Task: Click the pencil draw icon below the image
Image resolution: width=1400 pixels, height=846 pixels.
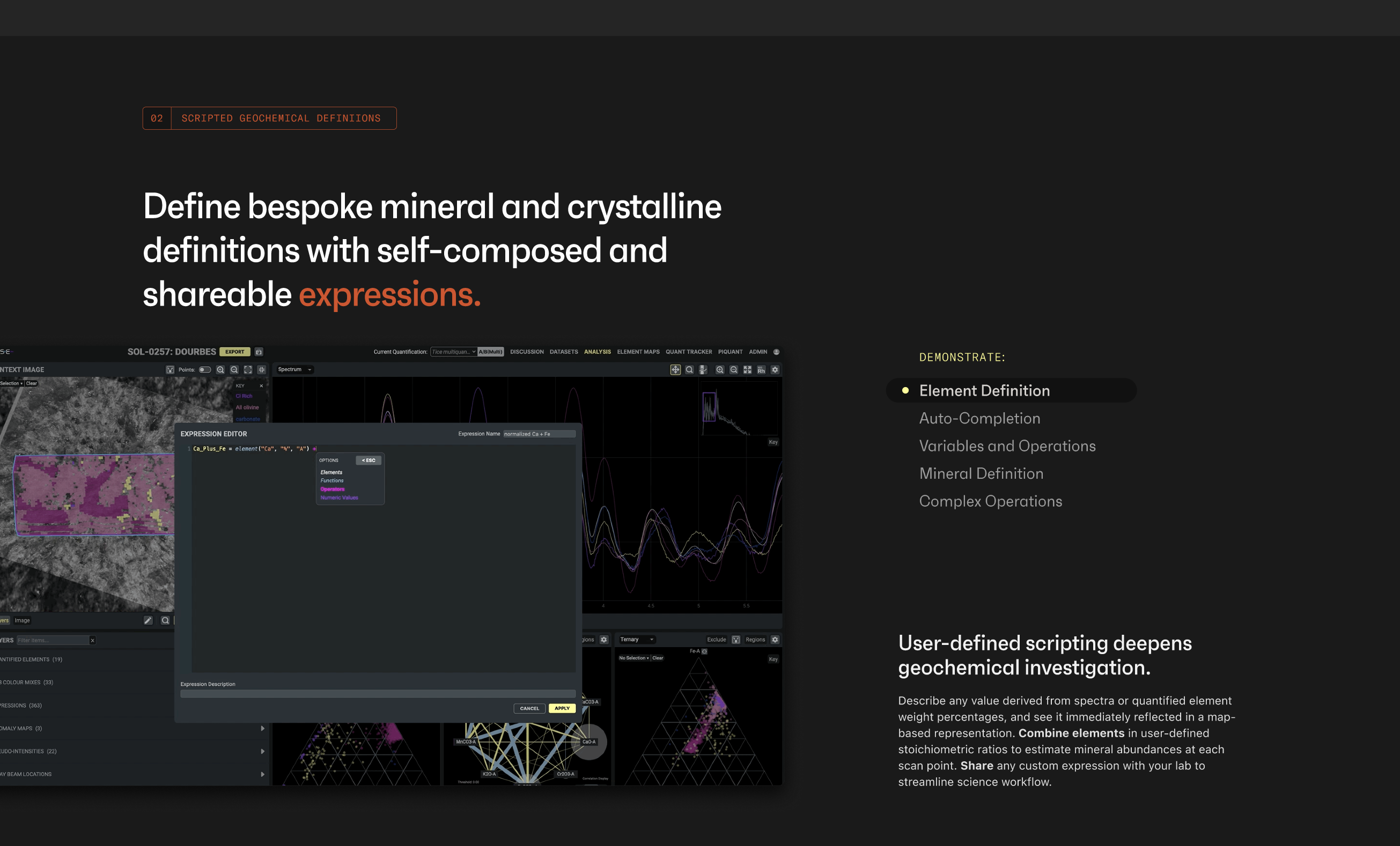Action: coord(148,621)
